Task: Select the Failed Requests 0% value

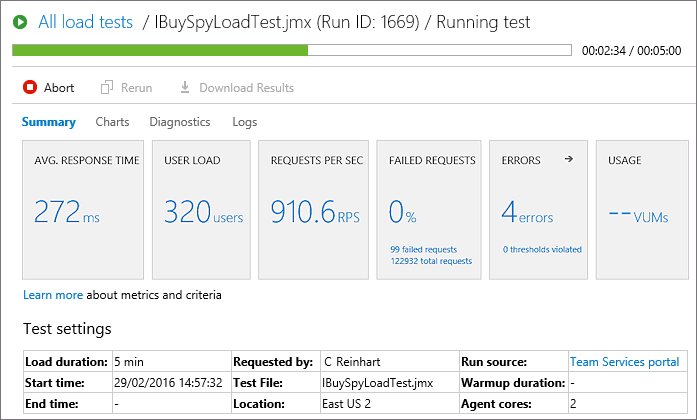Action: 402,212
